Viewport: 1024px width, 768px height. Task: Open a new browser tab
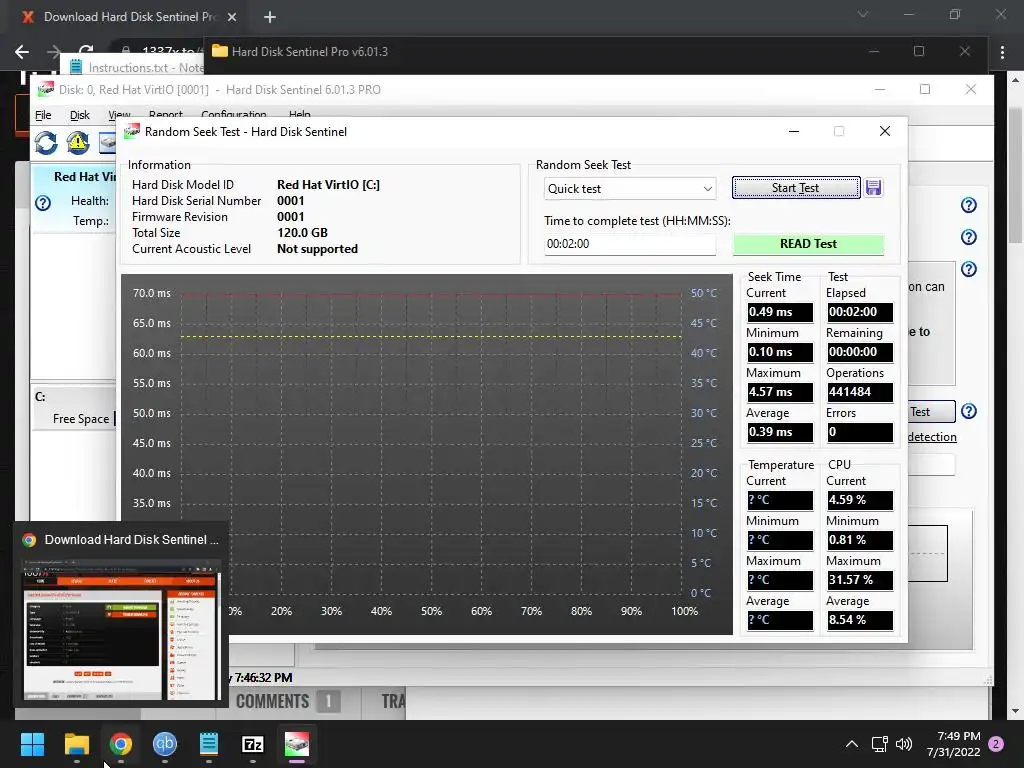(x=270, y=17)
